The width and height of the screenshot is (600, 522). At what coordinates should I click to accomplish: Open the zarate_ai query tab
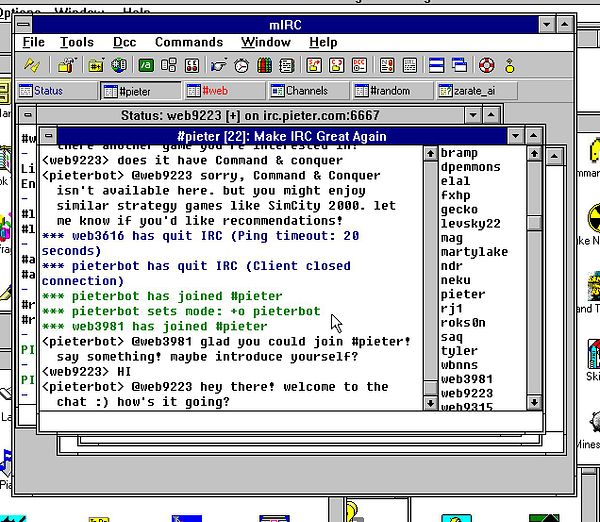pos(477,91)
